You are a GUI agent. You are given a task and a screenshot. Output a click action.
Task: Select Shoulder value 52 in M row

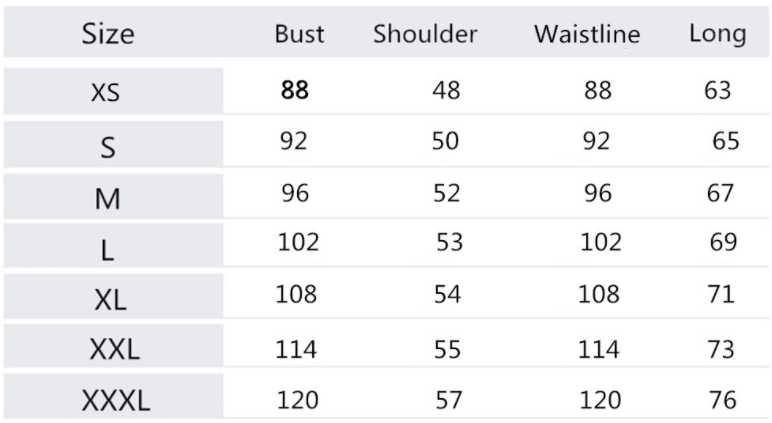pyautogui.click(x=446, y=193)
